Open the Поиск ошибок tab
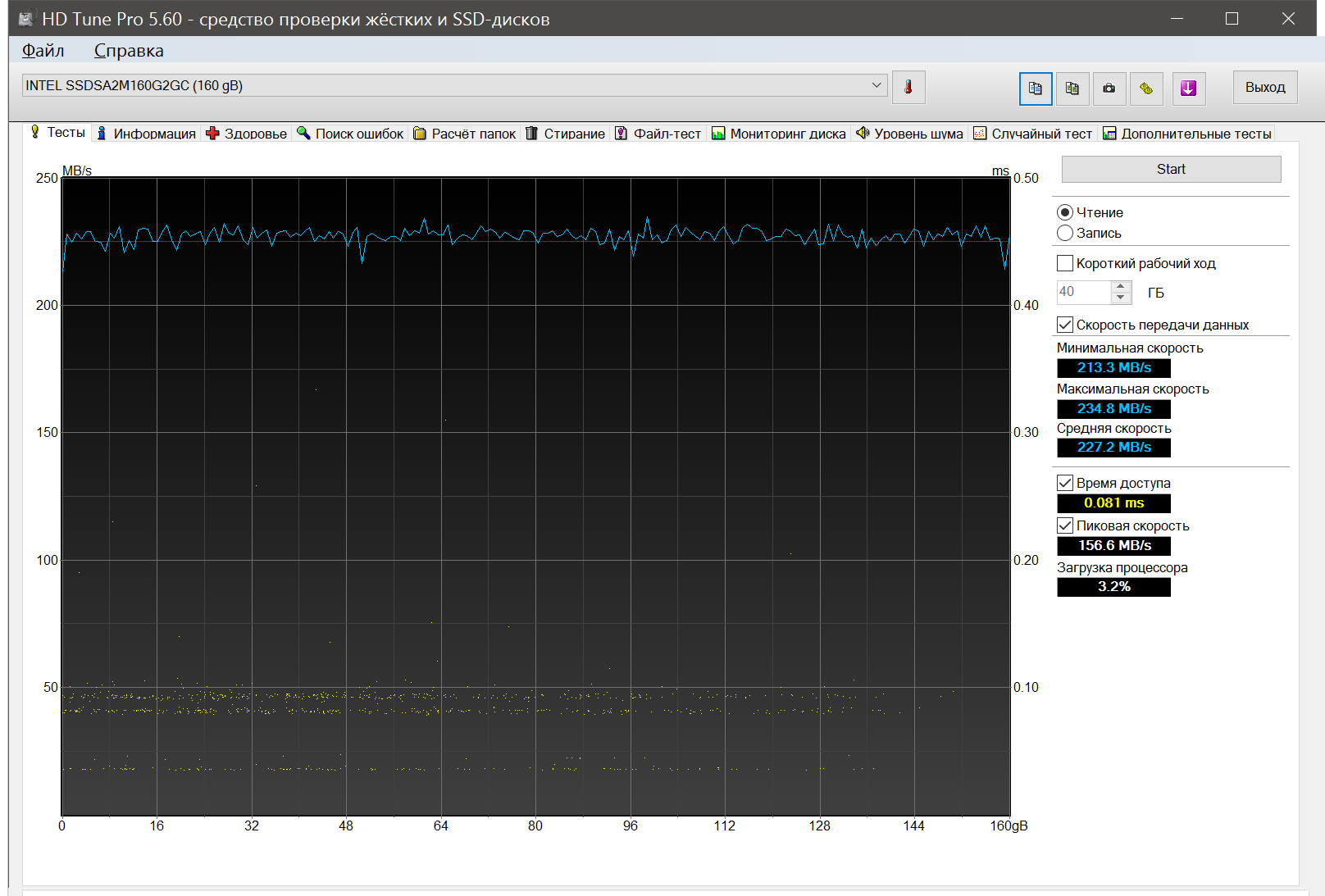This screenshot has height=896, width=1325. 350,134
